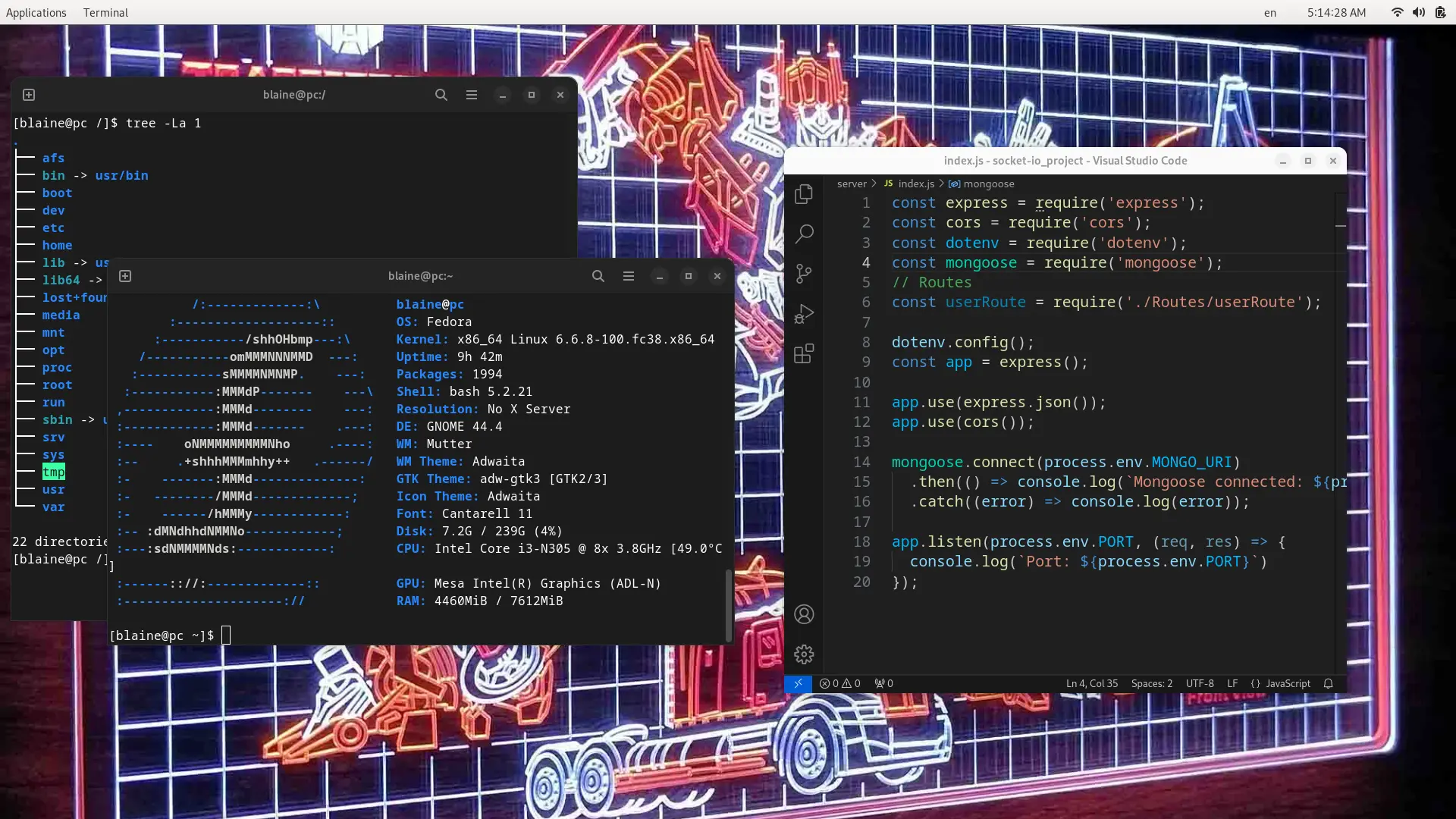The image size is (1456, 819).
Task: Click the 'usr/bin' link target in tree output
Action: pyautogui.click(x=121, y=175)
